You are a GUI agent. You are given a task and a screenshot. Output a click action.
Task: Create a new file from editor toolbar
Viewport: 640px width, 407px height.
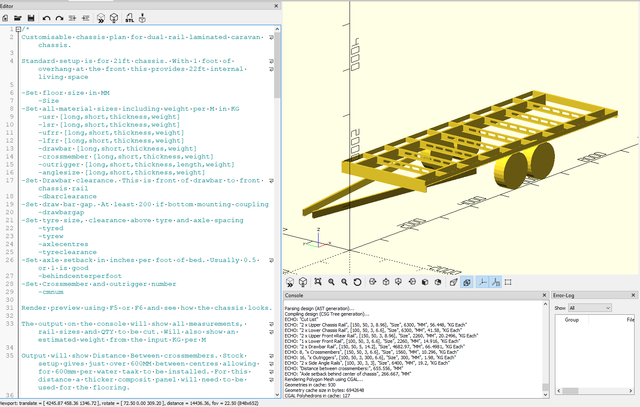pos(5,18)
